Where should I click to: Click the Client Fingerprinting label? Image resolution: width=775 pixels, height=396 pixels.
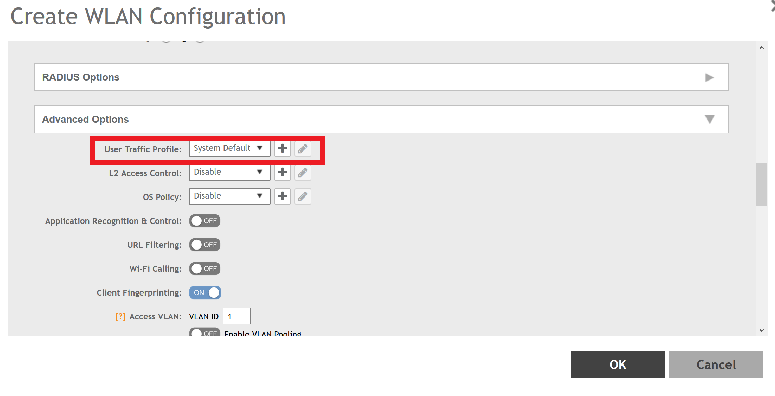pos(139,293)
